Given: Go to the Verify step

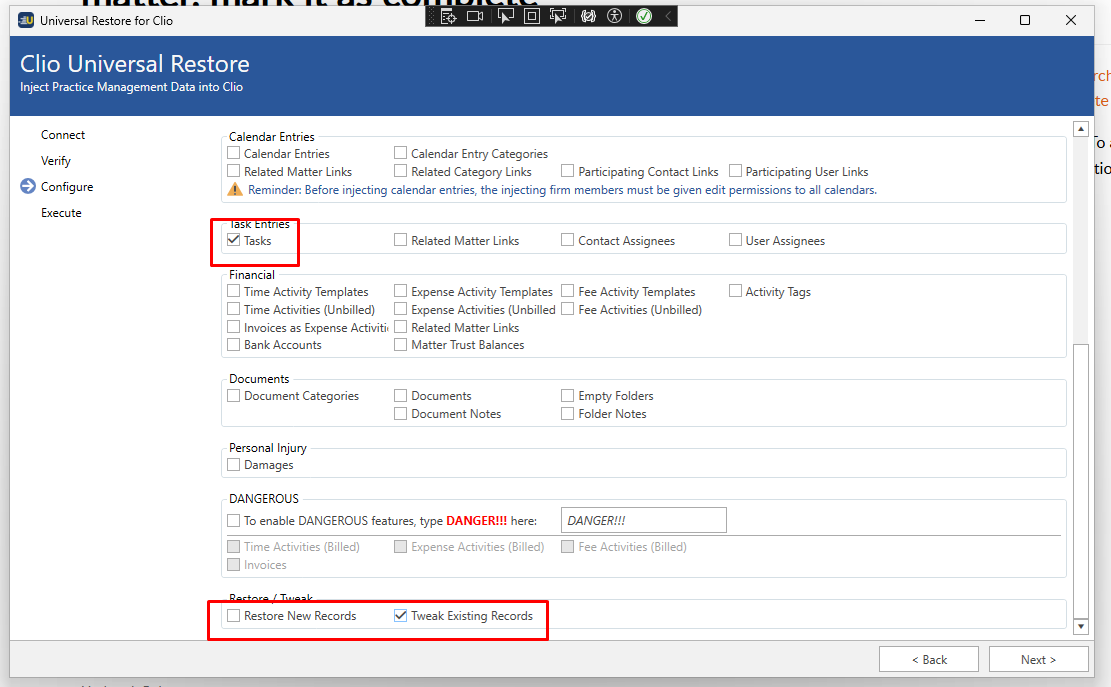Looking at the screenshot, I should tap(56, 161).
